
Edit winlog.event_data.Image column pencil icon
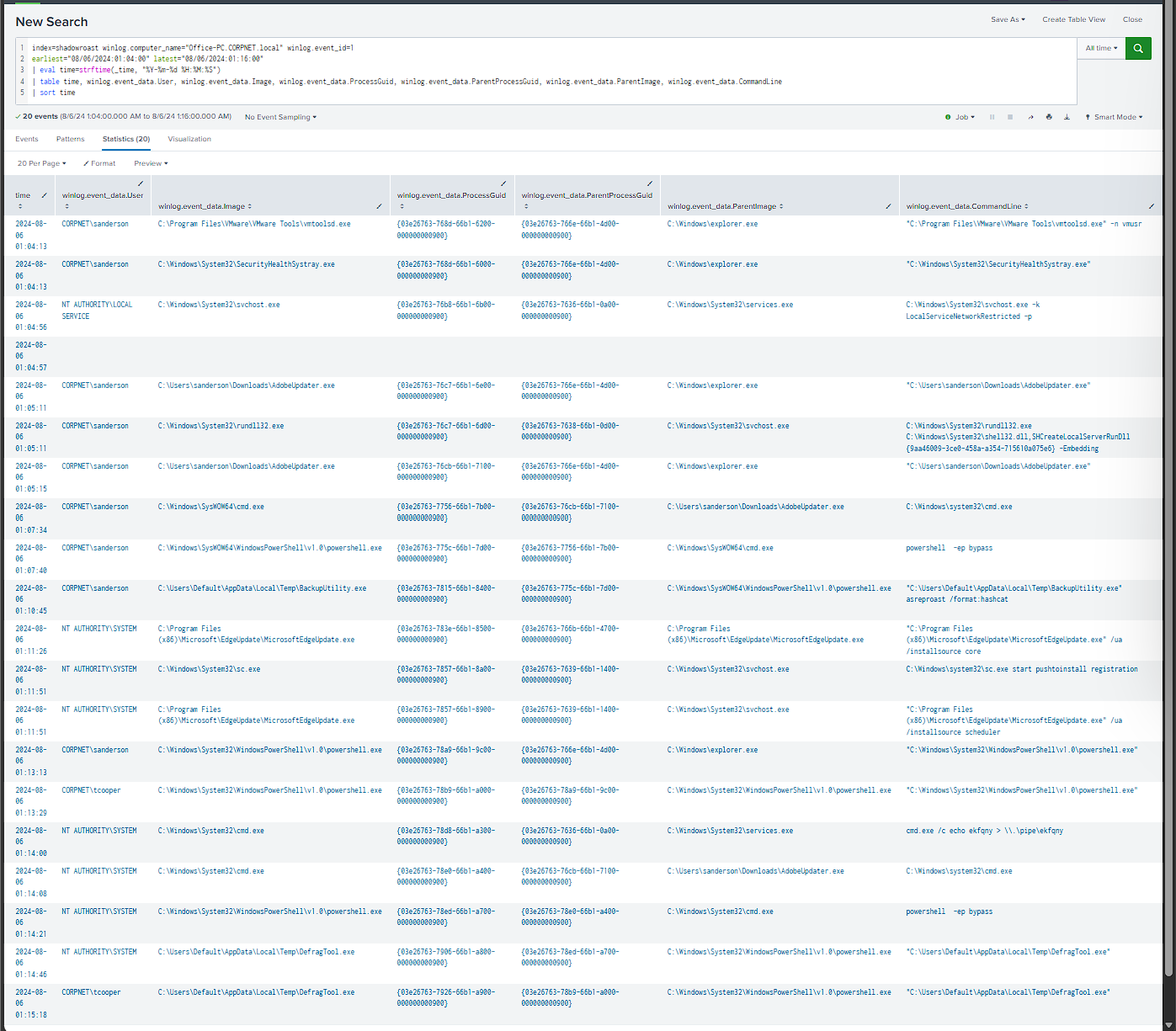[x=379, y=206]
